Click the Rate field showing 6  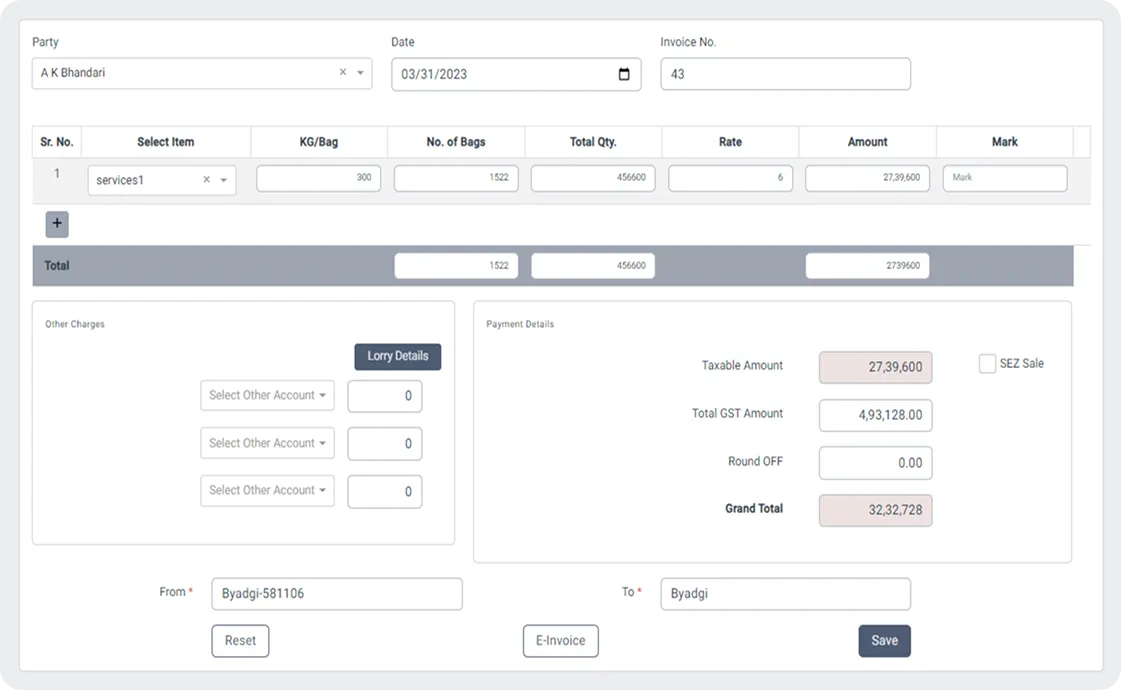click(730, 178)
